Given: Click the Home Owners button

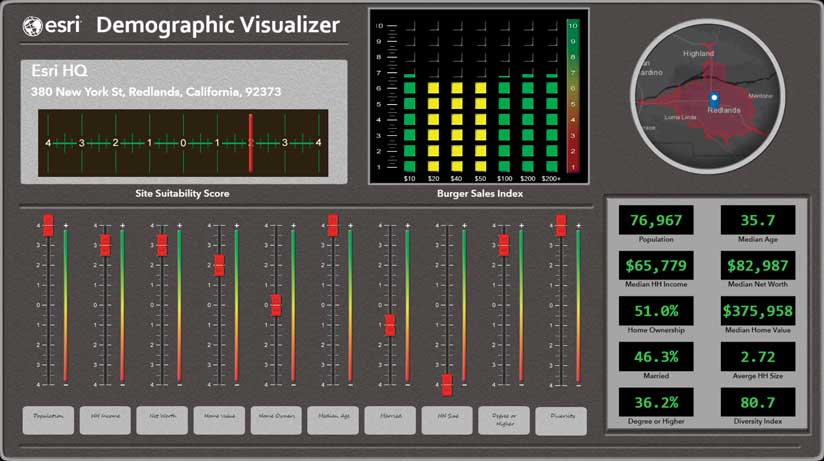Looking at the screenshot, I should (x=276, y=420).
